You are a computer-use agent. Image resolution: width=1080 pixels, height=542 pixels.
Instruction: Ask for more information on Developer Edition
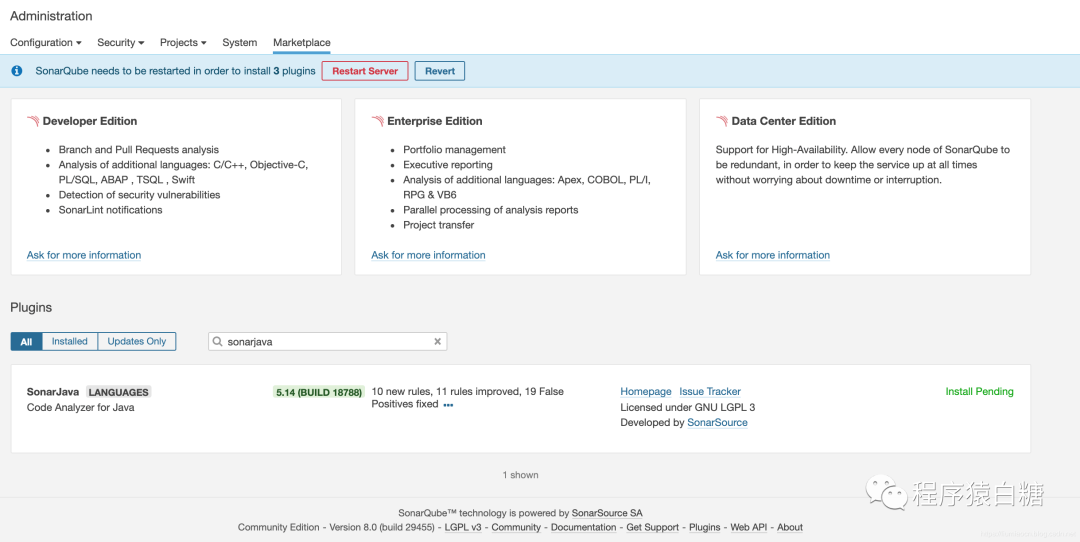tap(84, 255)
